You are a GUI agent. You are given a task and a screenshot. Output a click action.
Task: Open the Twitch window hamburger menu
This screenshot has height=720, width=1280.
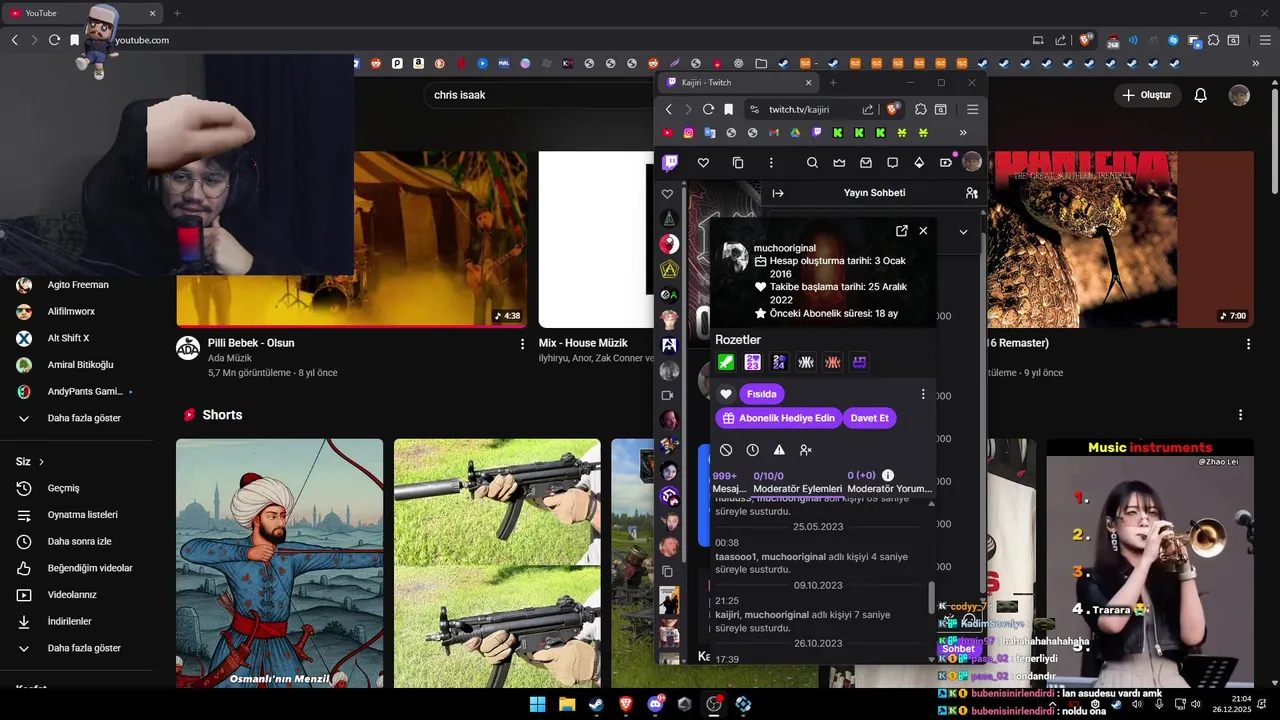point(972,109)
